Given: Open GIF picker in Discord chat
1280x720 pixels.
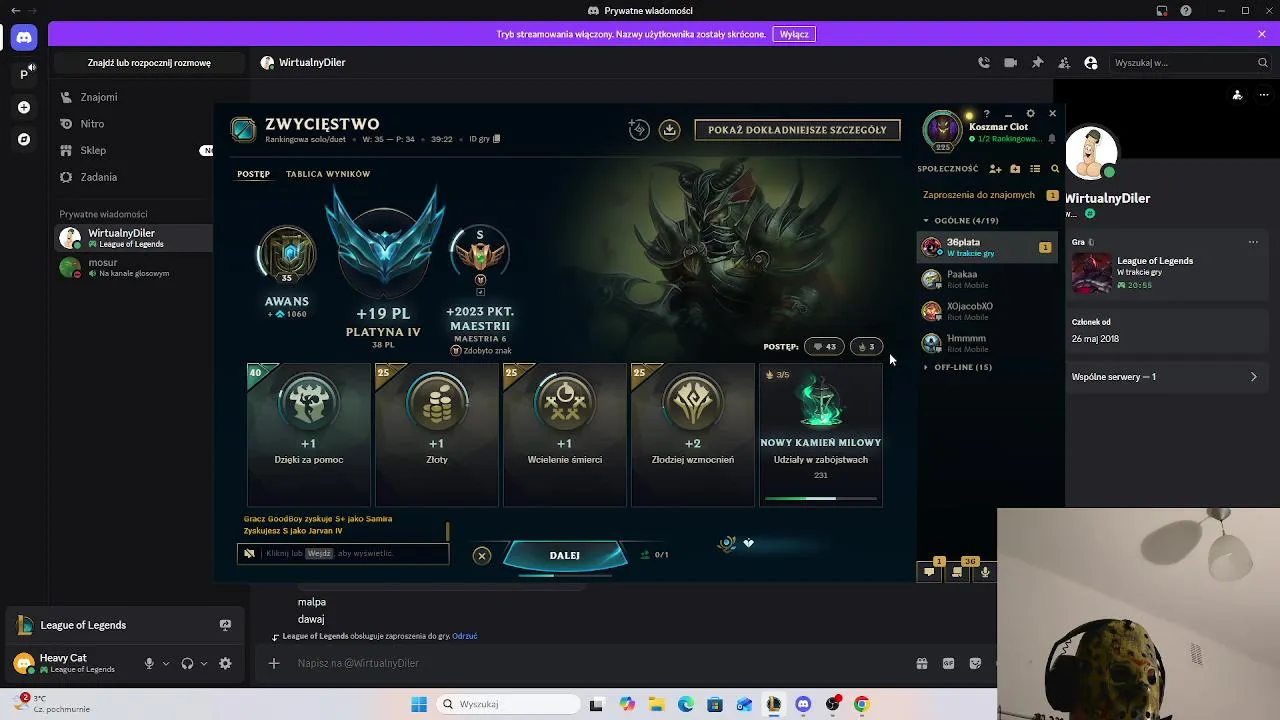Looking at the screenshot, I should click(x=949, y=663).
